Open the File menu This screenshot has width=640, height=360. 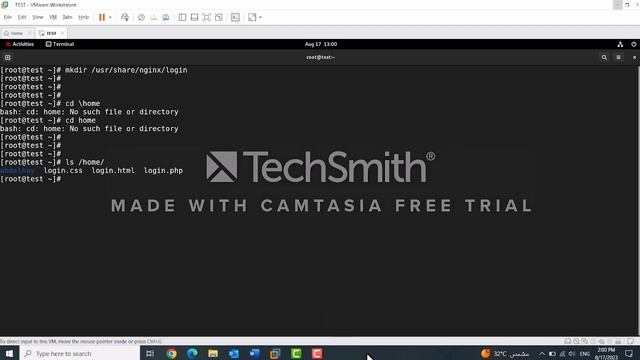point(7,17)
